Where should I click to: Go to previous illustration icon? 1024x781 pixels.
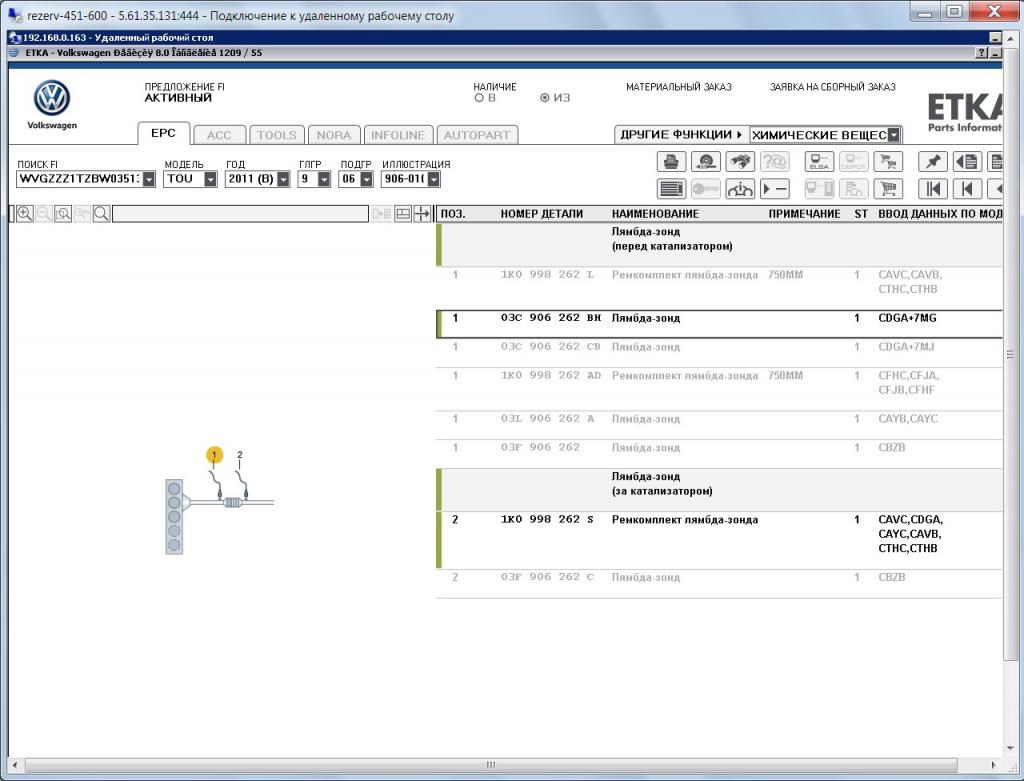tap(967, 189)
